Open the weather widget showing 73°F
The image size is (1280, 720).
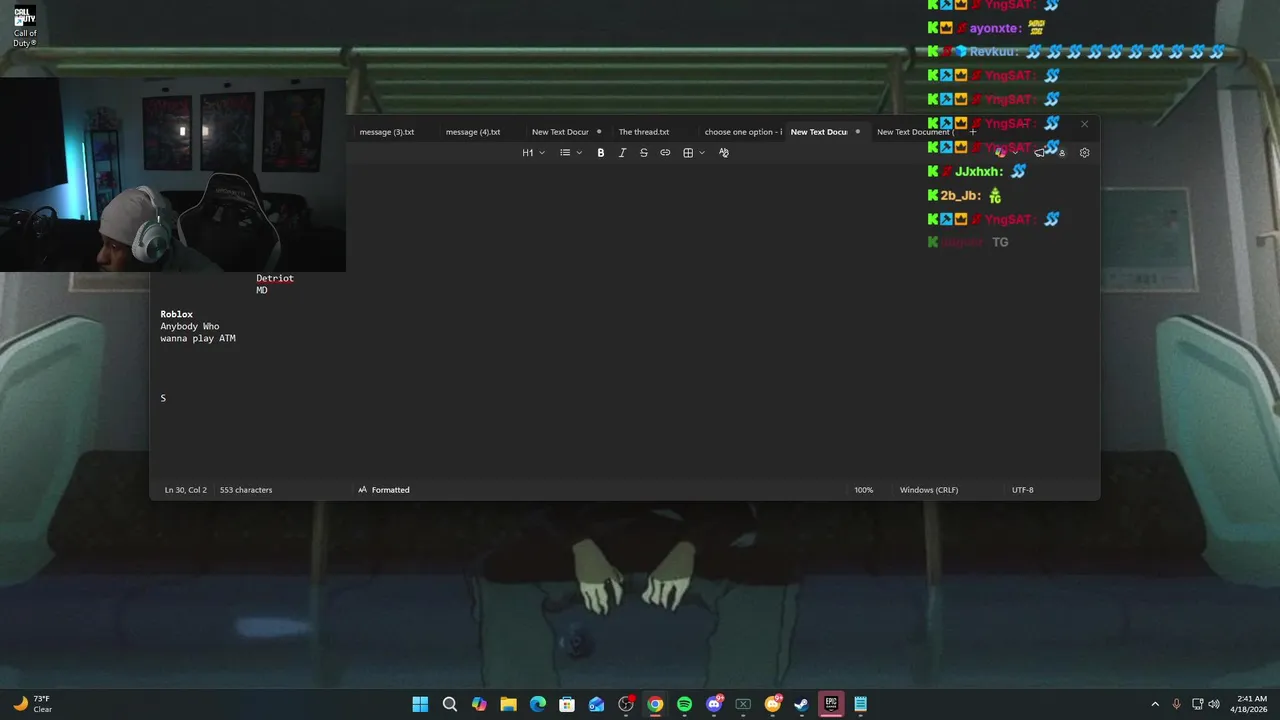[32, 704]
